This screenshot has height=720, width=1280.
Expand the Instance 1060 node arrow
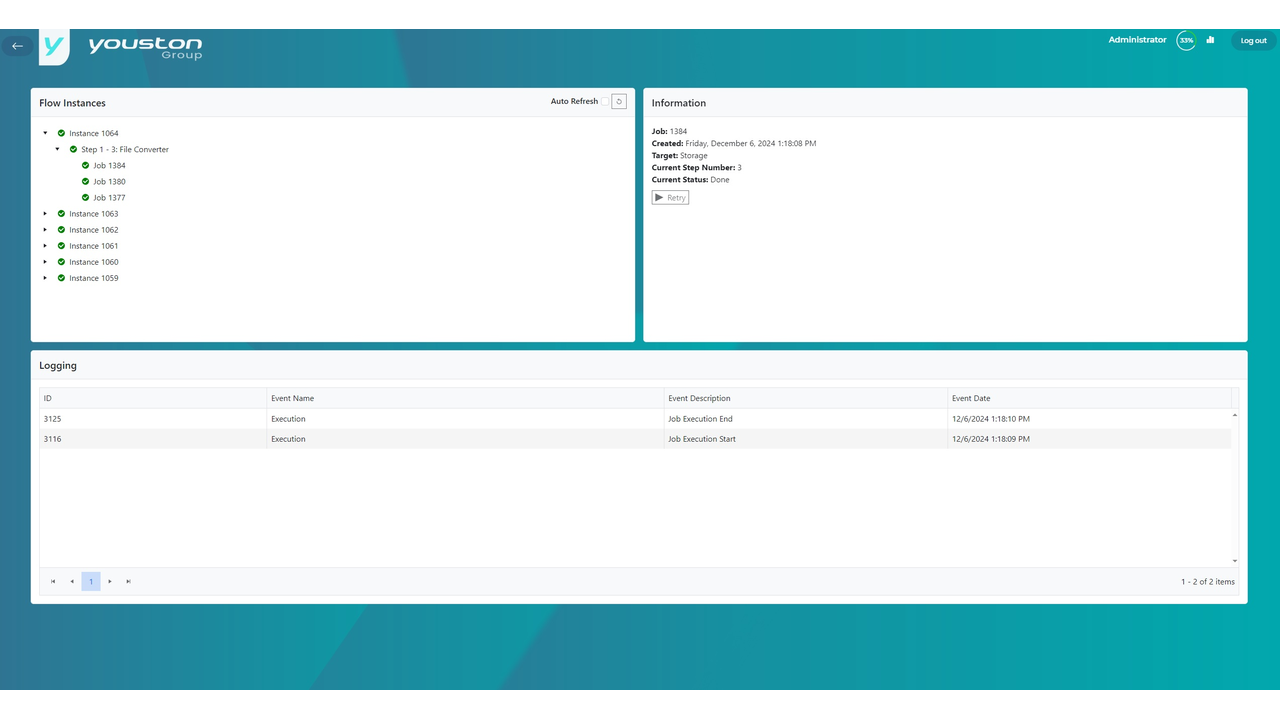point(45,261)
